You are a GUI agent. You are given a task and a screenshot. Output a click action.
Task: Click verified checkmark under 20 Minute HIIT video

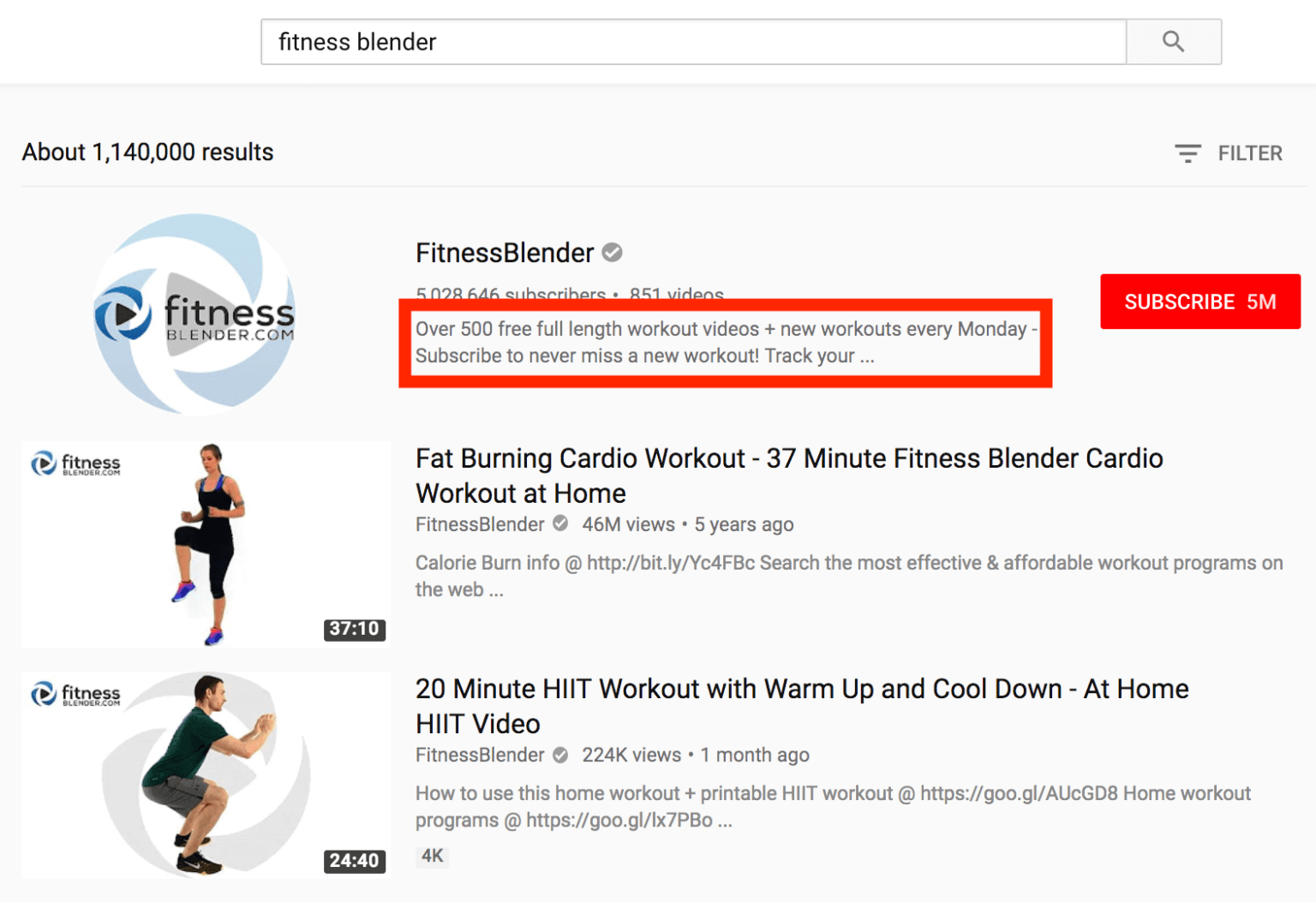click(x=560, y=755)
